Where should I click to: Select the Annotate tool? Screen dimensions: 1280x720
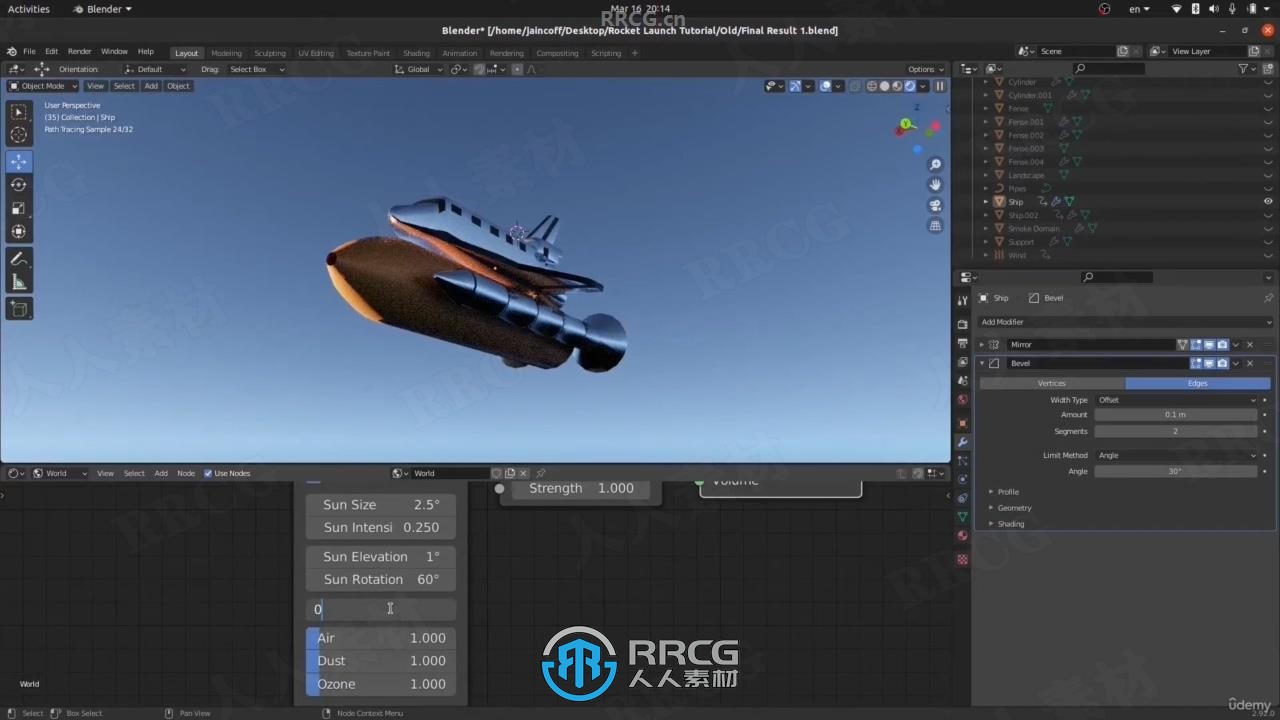[19, 258]
